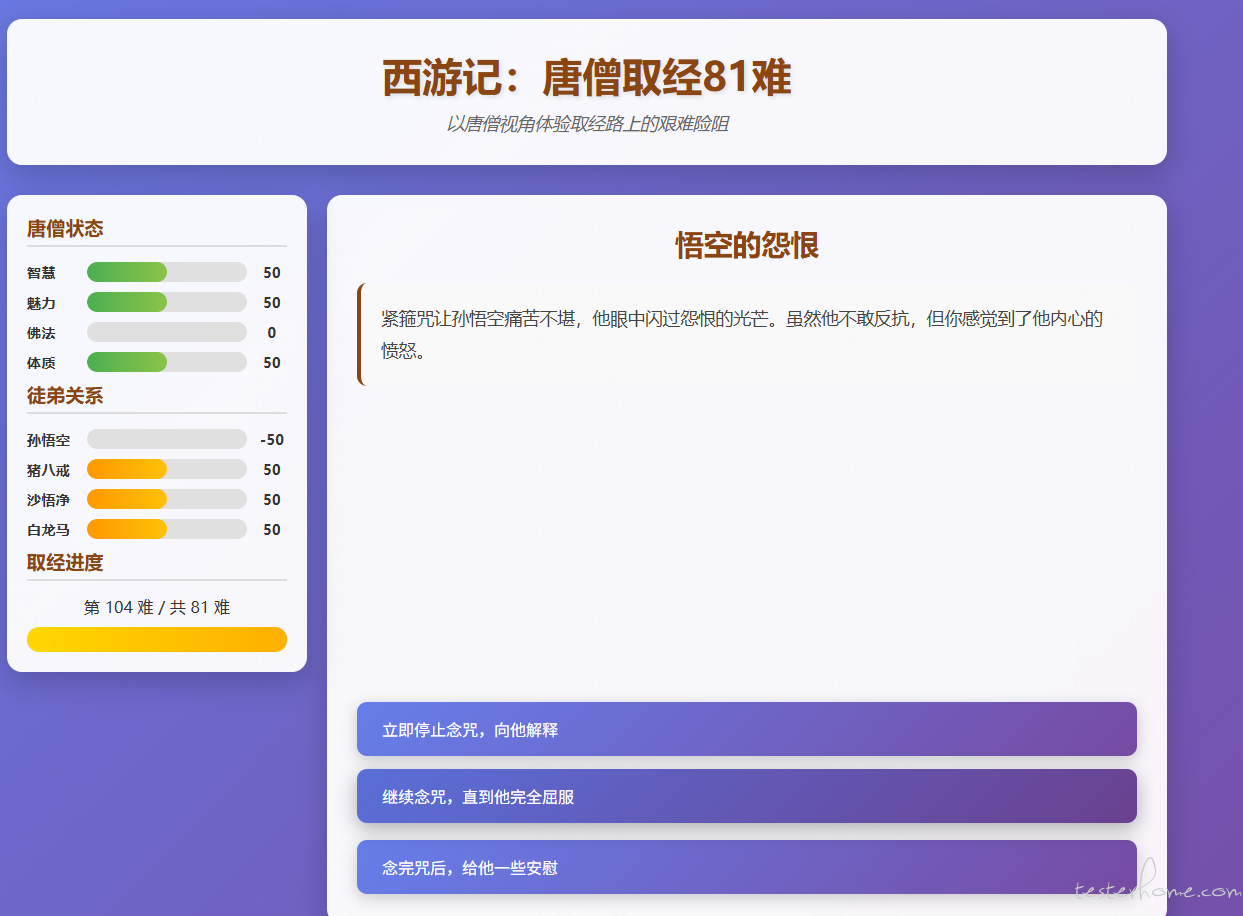Click the 智慧 stat progress bar

coord(167,272)
